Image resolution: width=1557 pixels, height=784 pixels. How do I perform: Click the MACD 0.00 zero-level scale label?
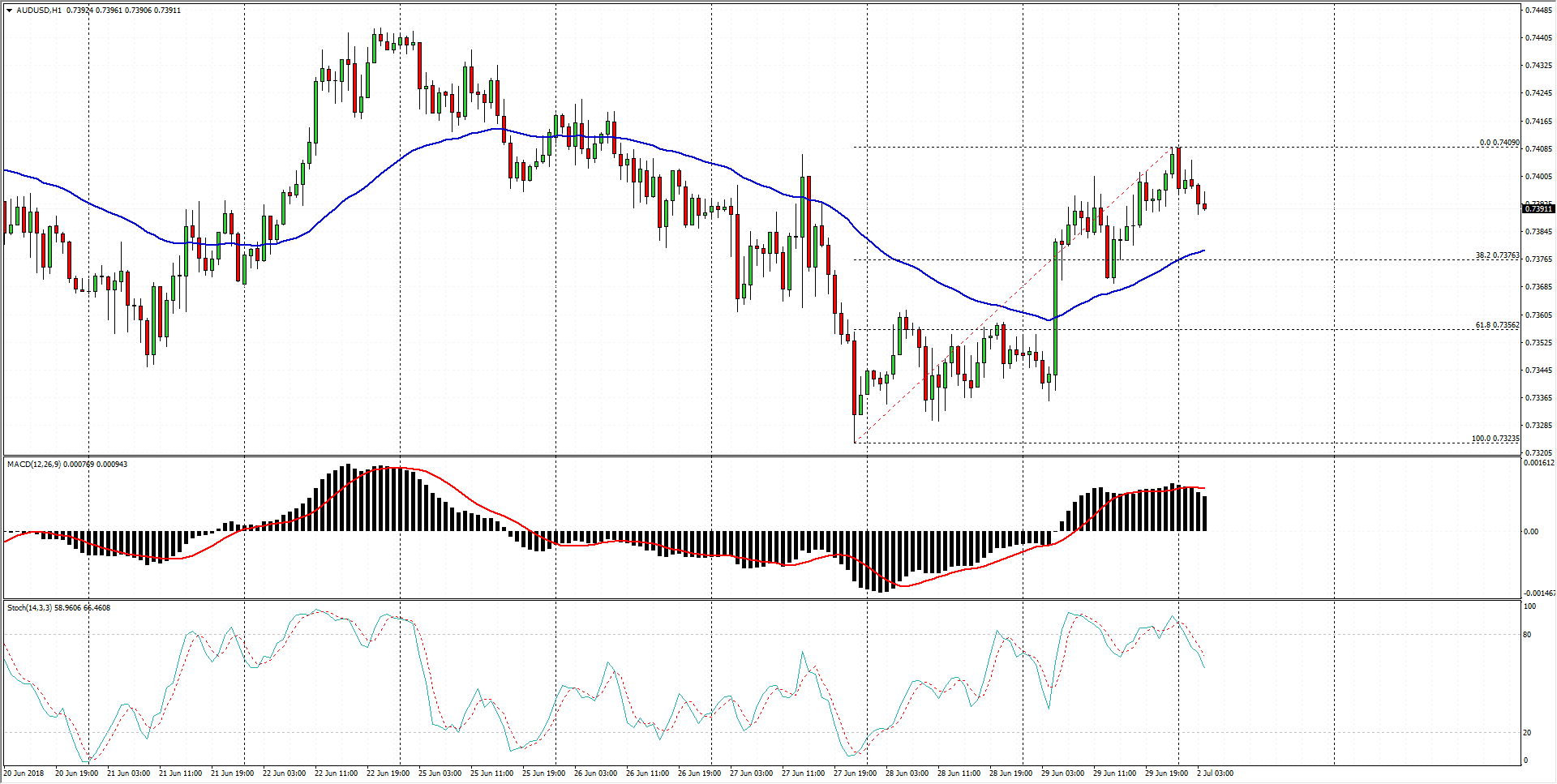point(1530,532)
